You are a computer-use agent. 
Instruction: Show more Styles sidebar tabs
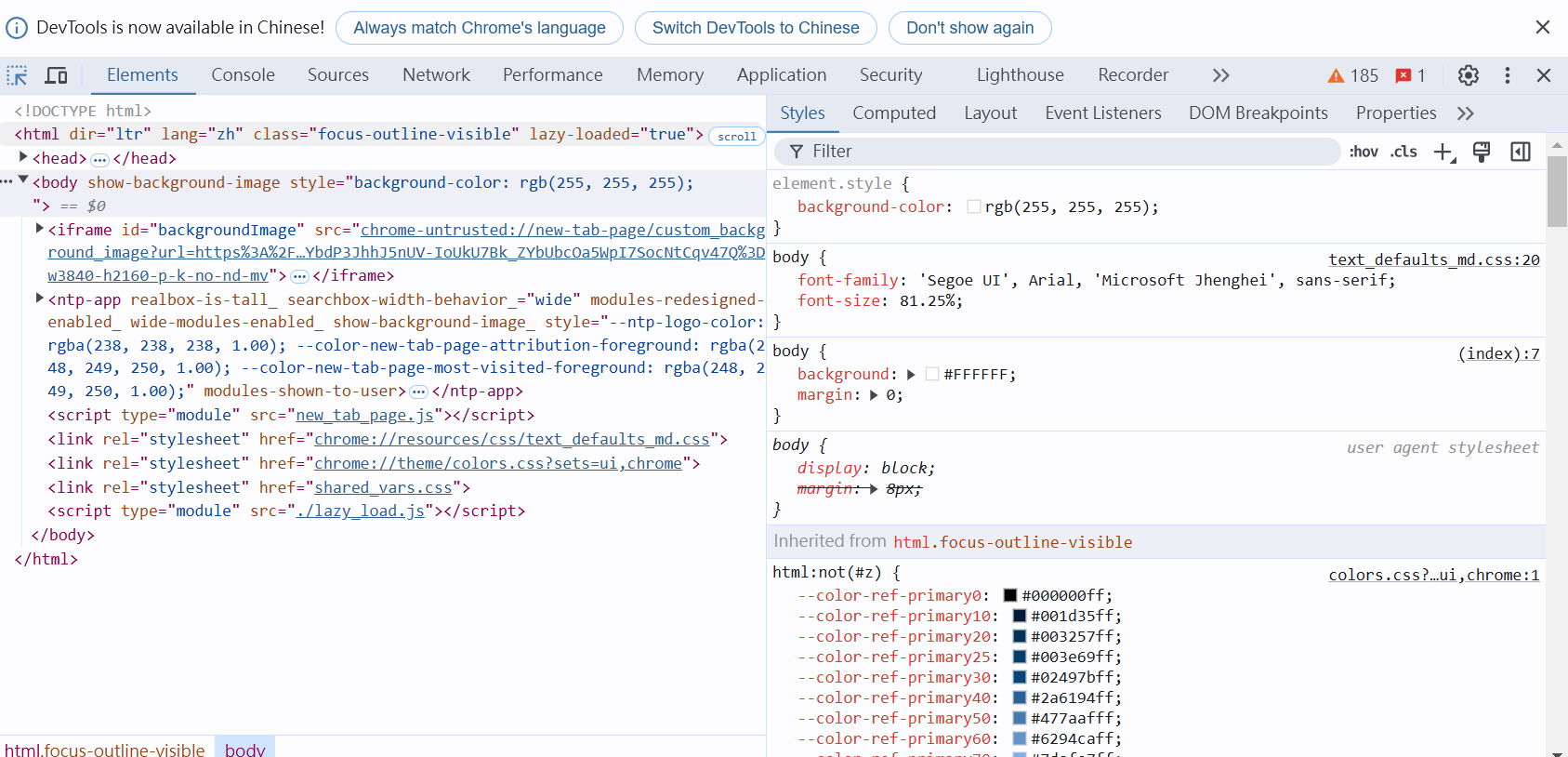pos(1466,113)
